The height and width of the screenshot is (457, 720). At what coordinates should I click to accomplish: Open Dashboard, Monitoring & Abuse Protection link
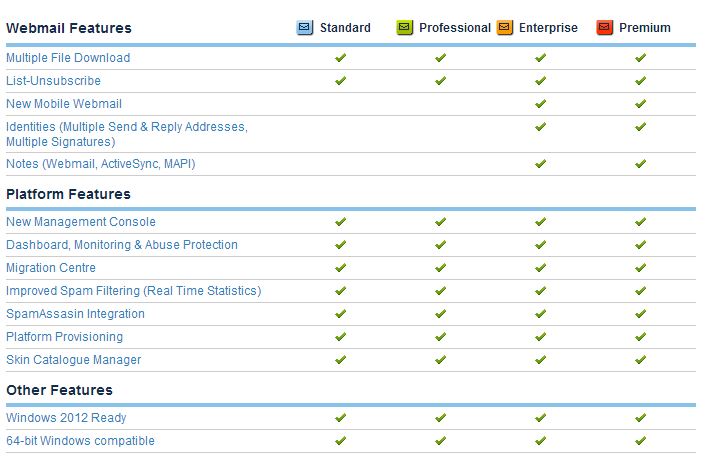click(x=122, y=245)
